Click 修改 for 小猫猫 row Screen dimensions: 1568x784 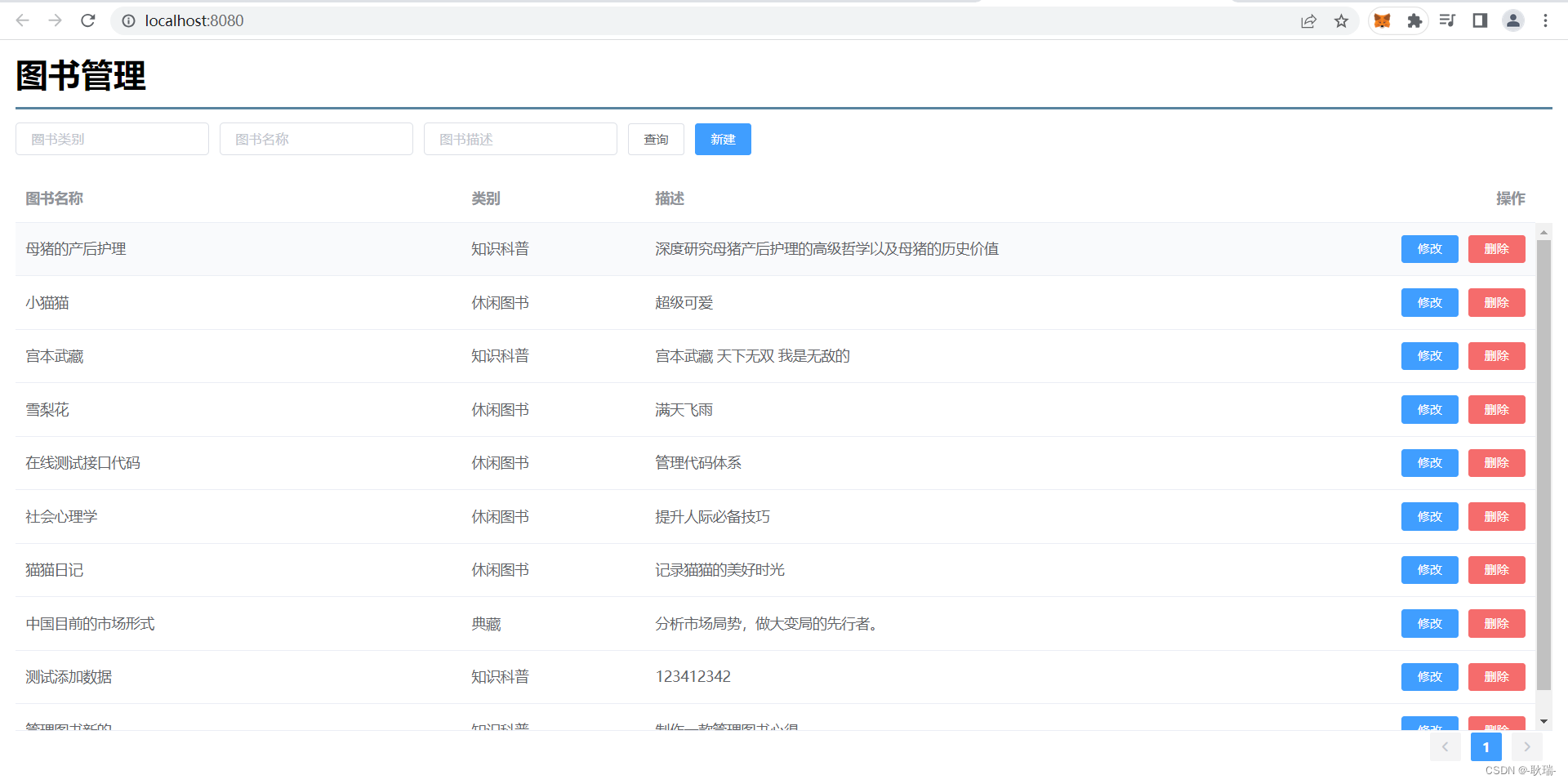point(1429,302)
